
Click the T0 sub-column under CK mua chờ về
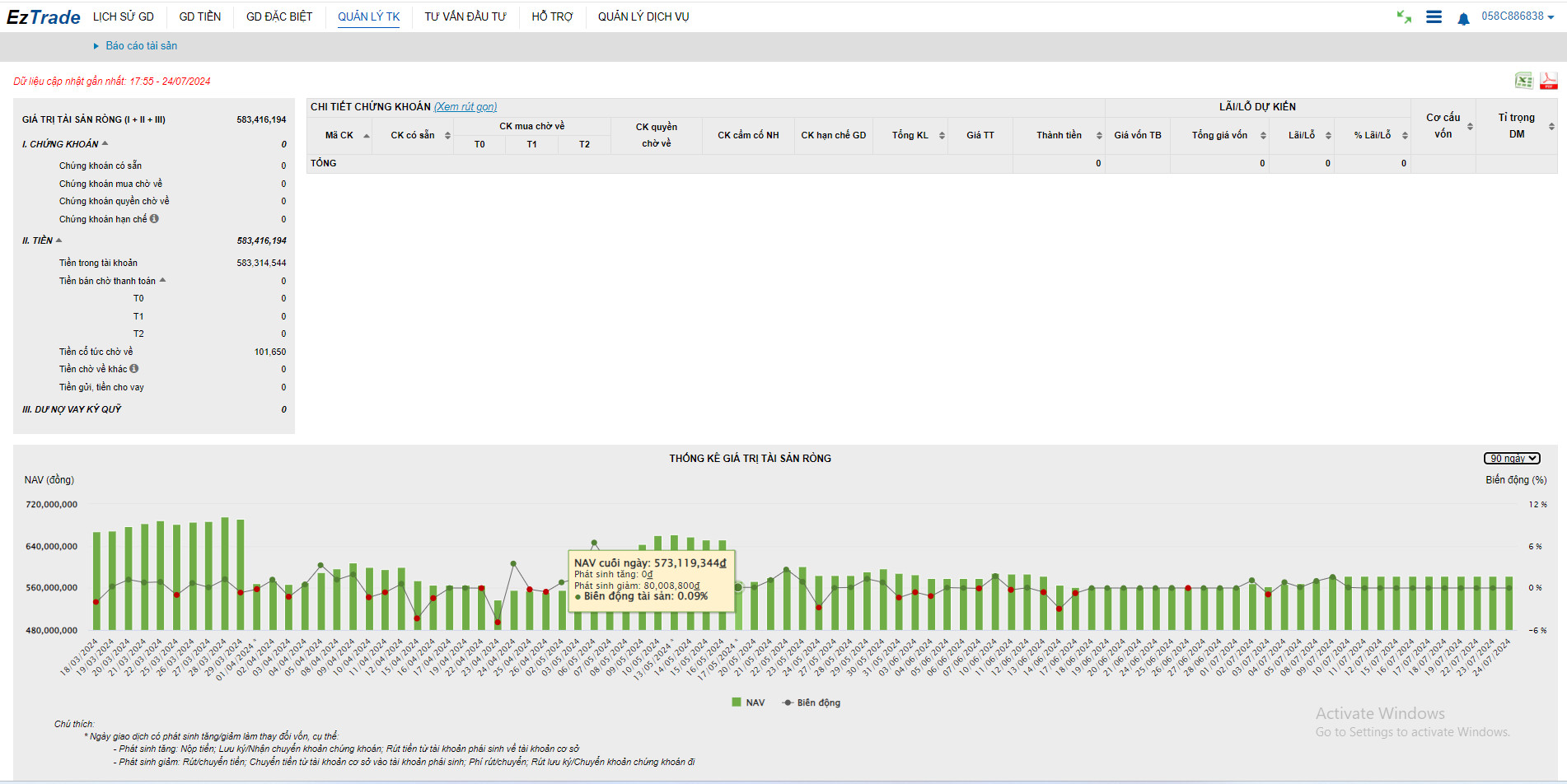click(479, 144)
